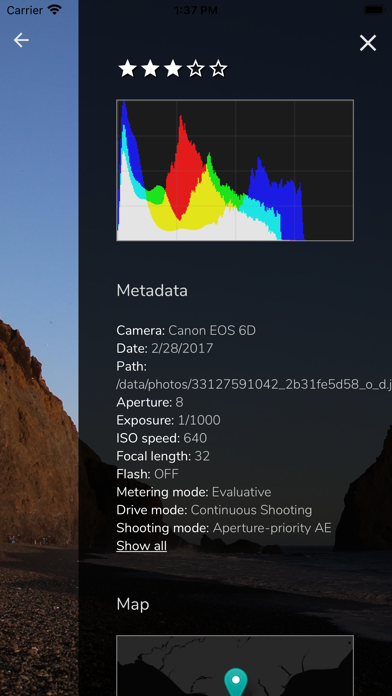Tap the battery indicator in status bar
The image size is (392, 696).
point(374,10)
